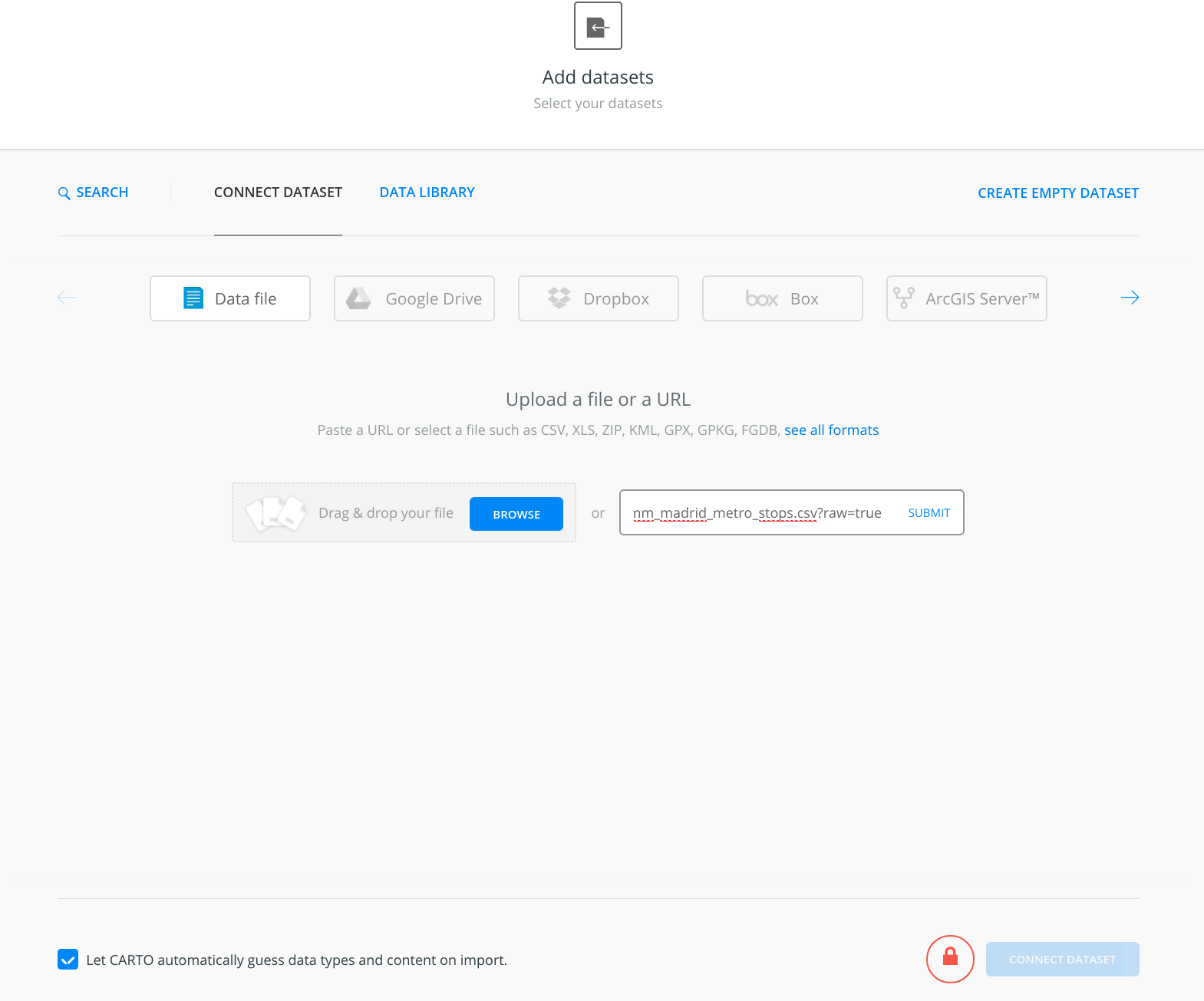Select the ArcGIS Server connector

coord(967,298)
